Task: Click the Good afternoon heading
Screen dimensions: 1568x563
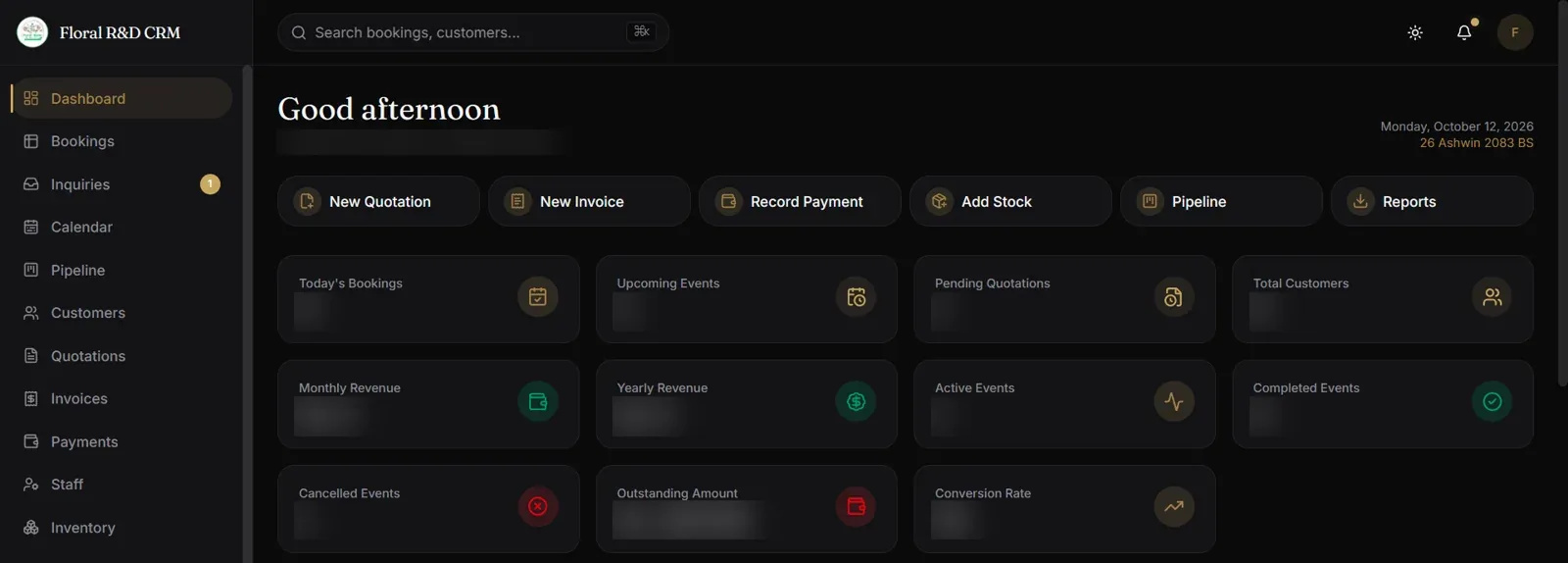Action: (x=389, y=109)
